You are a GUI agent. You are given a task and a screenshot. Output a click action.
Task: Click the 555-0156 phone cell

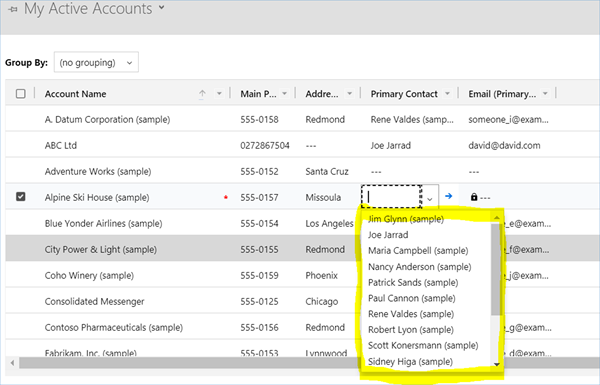[259, 328]
